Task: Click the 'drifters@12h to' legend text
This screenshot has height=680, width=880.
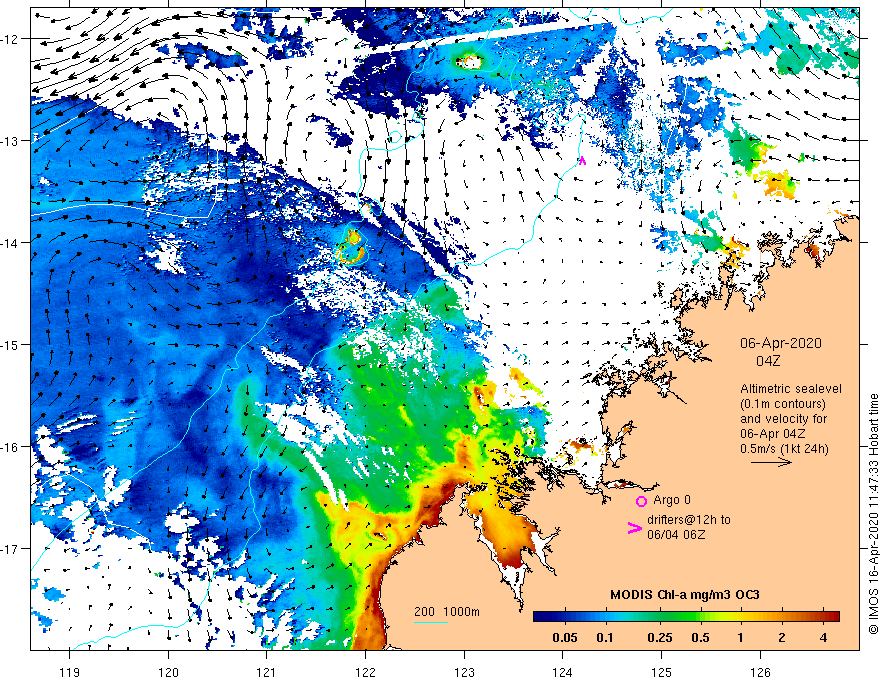Action: click(689, 520)
